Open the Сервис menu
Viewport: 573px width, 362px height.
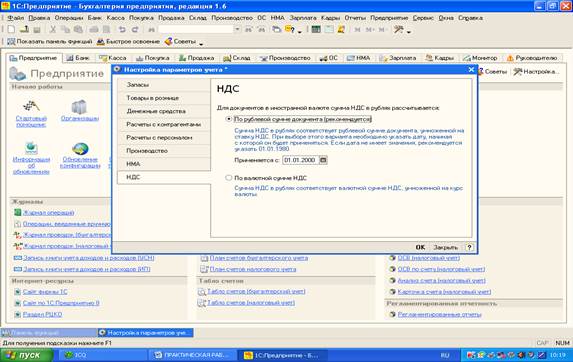[x=423, y=18]
